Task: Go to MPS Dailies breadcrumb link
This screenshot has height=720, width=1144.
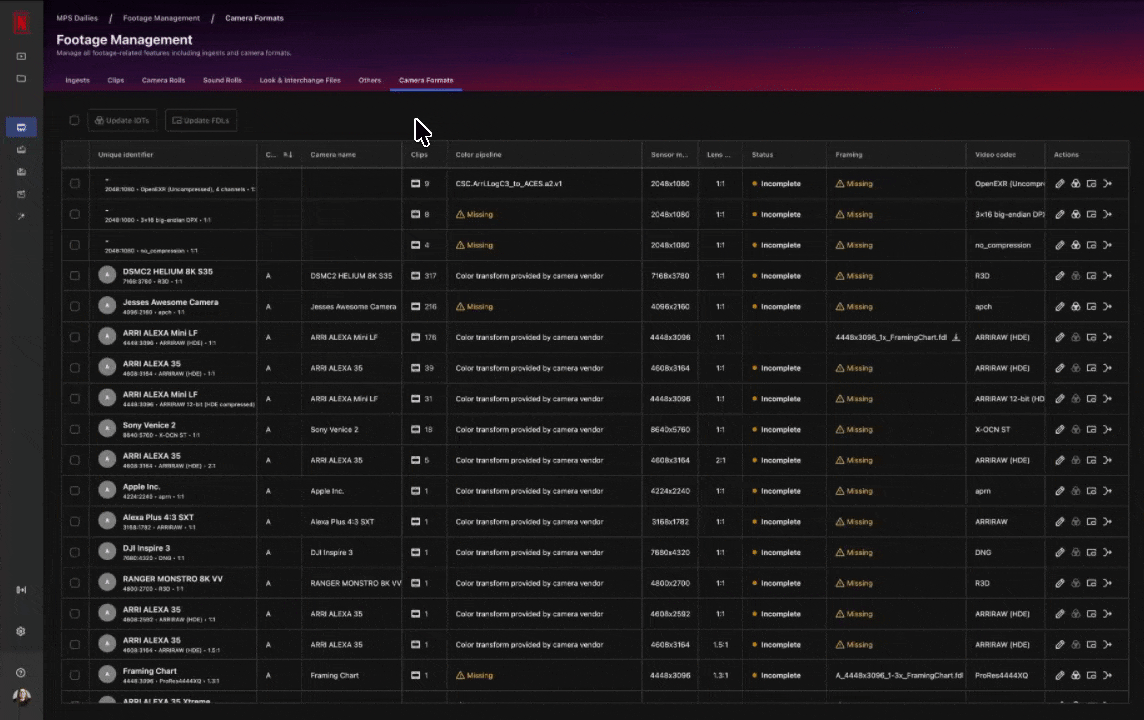Action: [x=79, y=18]
